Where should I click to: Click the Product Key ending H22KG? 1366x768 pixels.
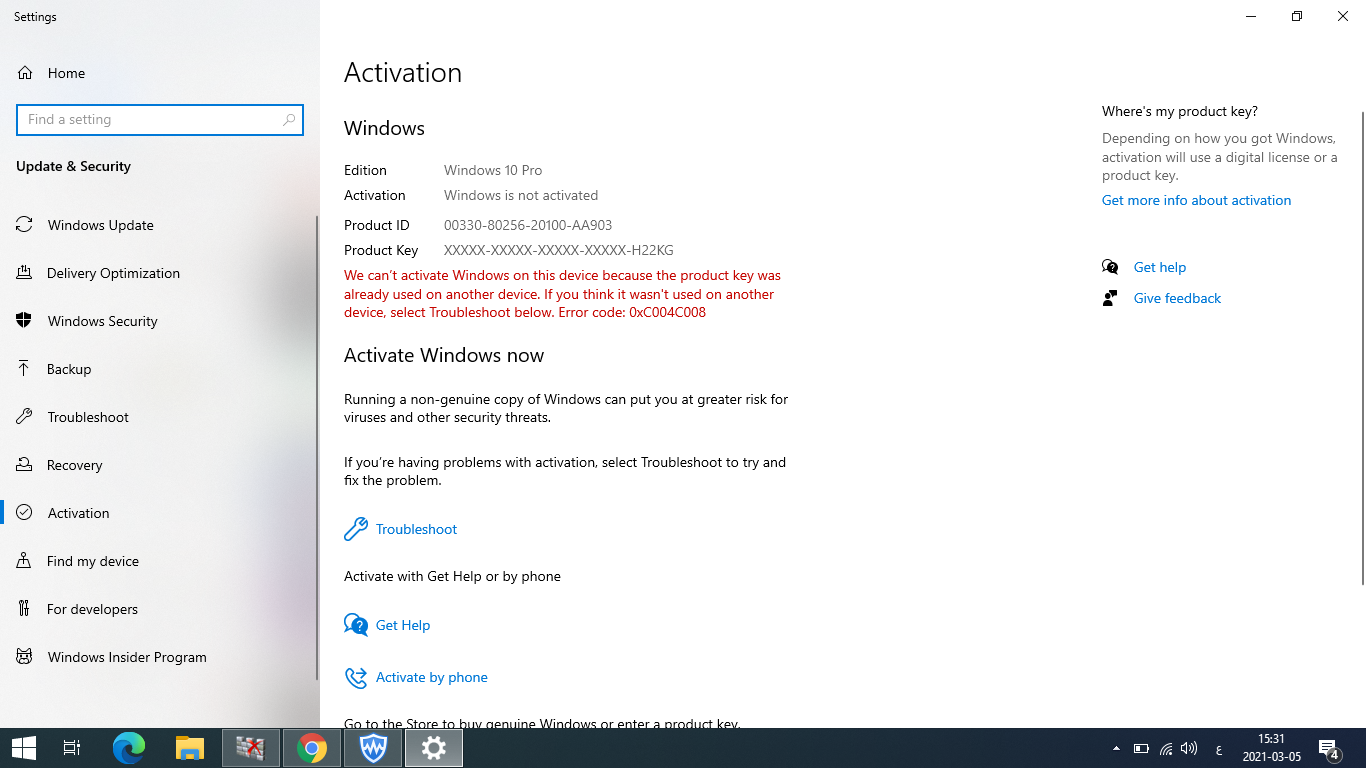(x=559, y=250)
